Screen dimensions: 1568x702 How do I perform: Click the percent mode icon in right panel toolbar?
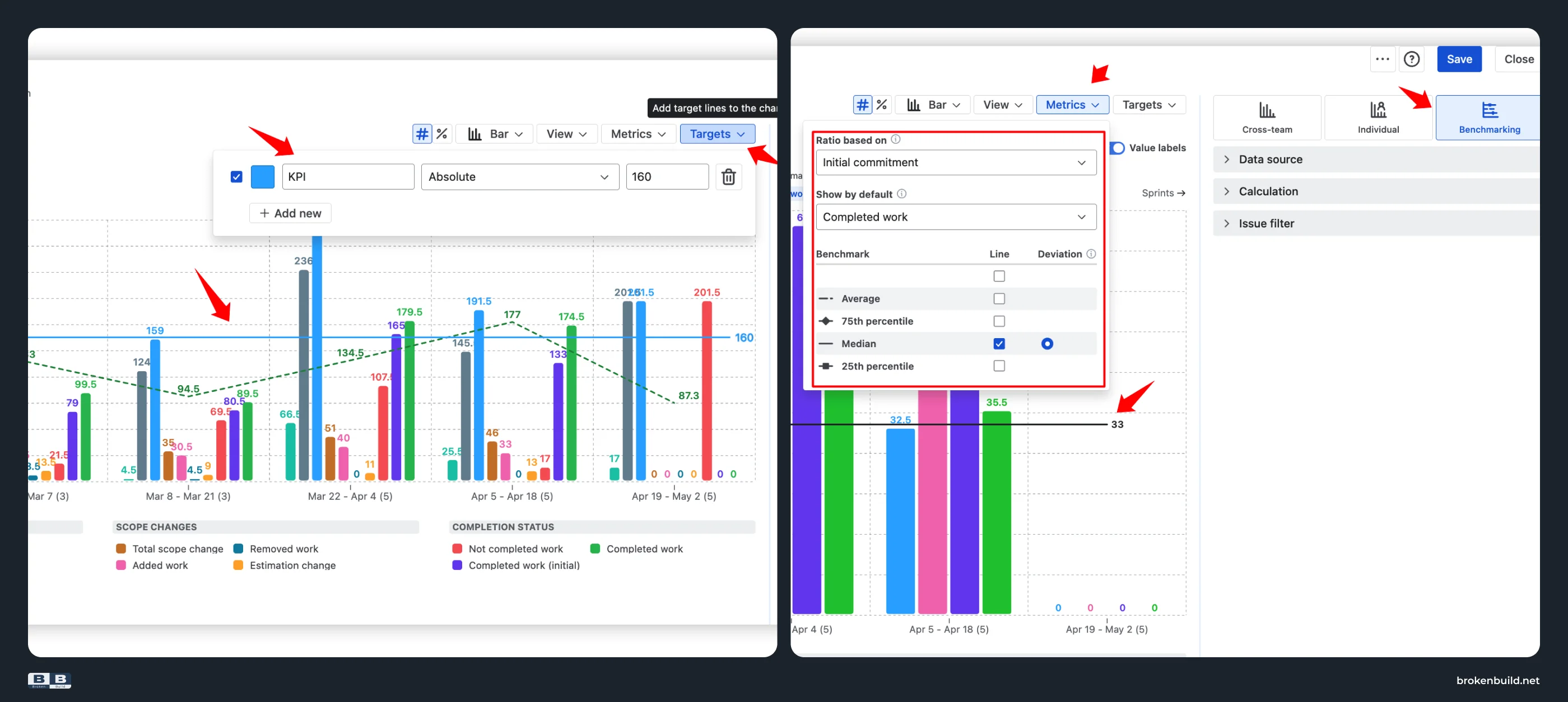click(x=881, y=105)
